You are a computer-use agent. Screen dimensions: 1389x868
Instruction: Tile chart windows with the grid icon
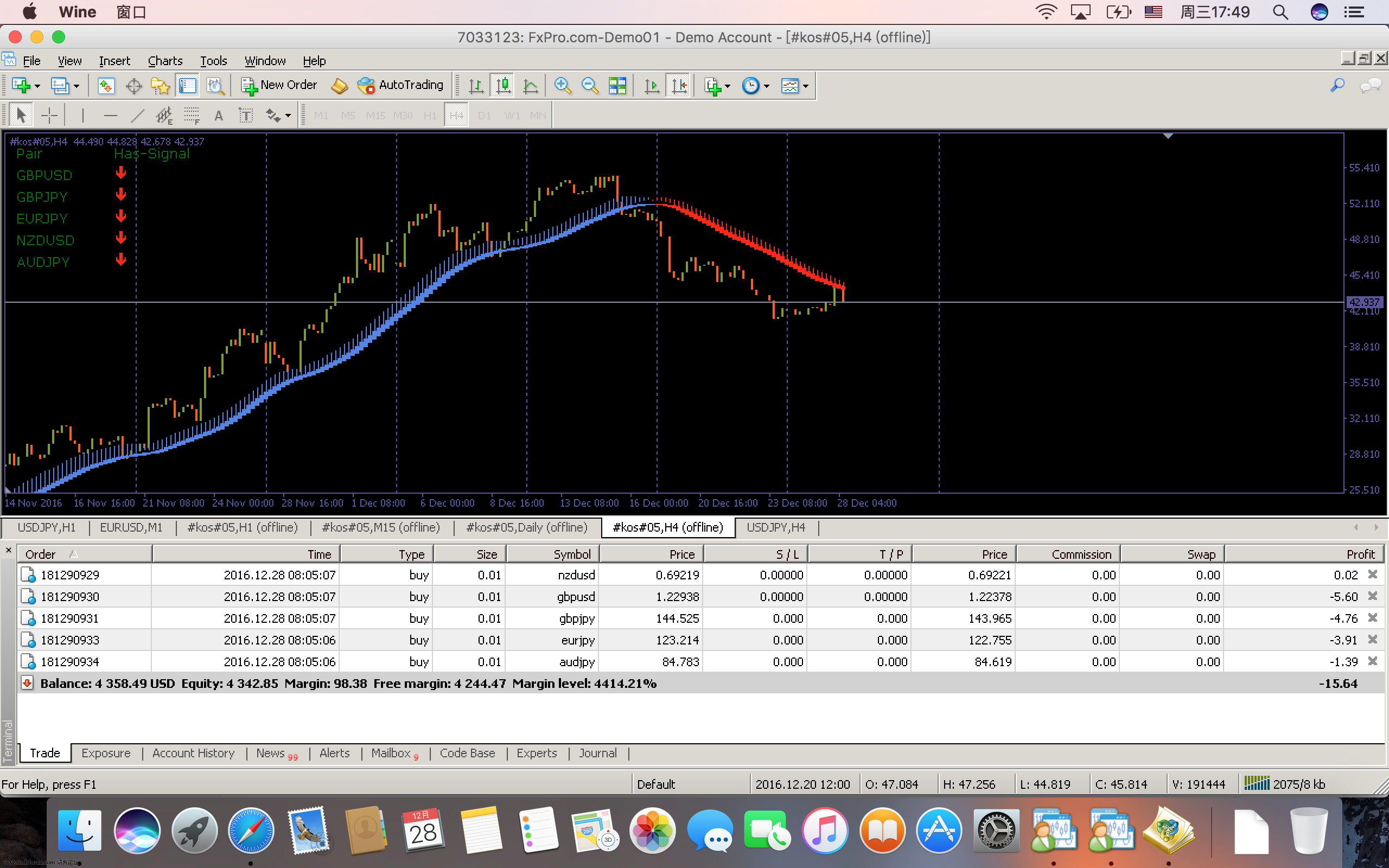pyautogui.click(x=617, y=86)
